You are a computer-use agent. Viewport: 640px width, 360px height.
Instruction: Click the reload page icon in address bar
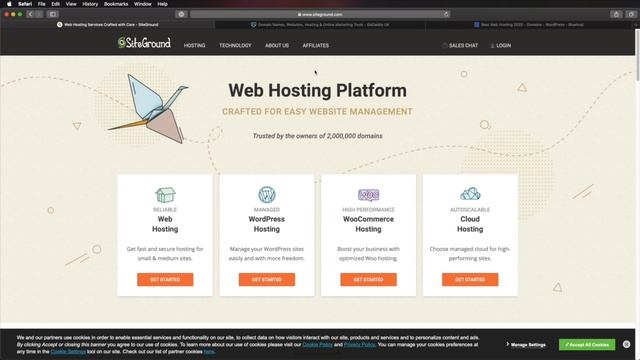click(446, 14)
